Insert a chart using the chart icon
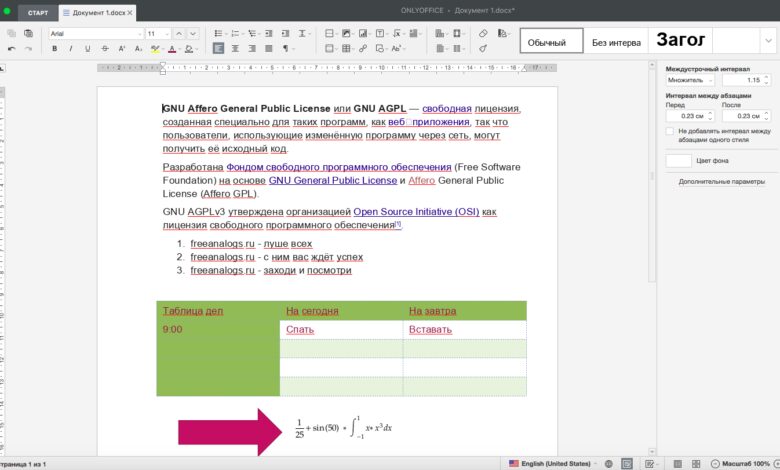780x470 pixels. 363,33
